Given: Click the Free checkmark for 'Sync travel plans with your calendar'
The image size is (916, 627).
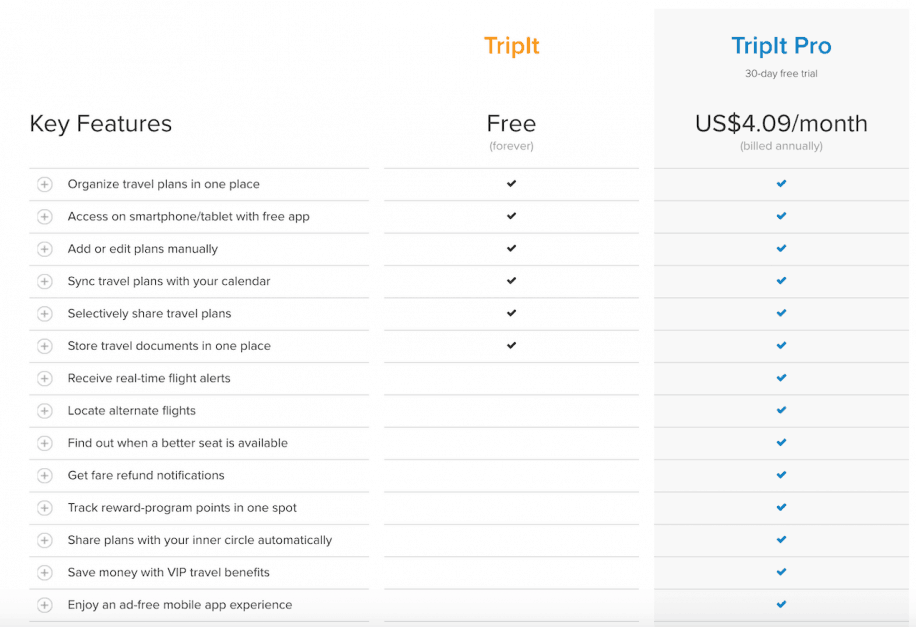Looking at the screenshot, I should coord(511,281).
